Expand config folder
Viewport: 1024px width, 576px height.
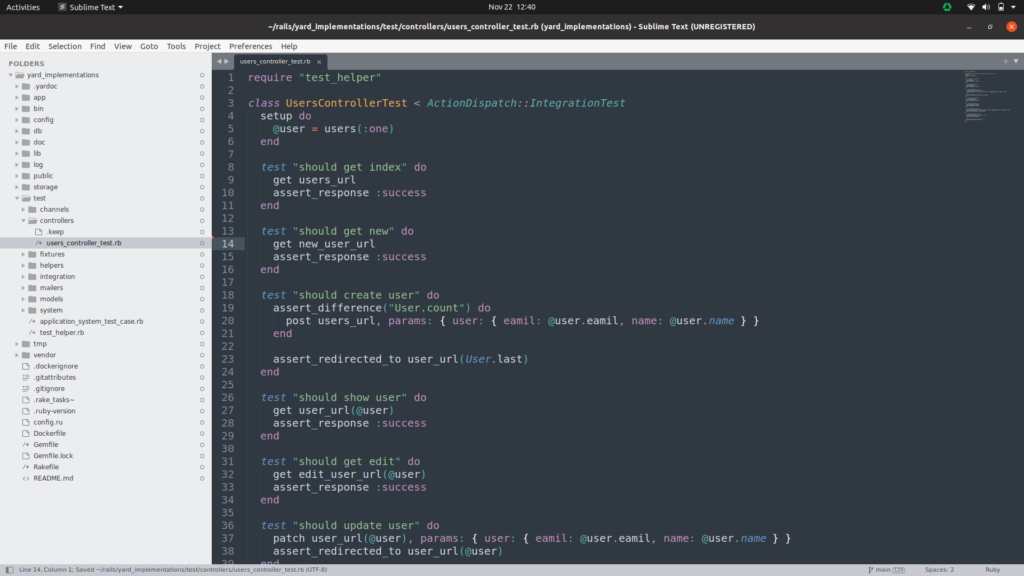coord(17,120)
